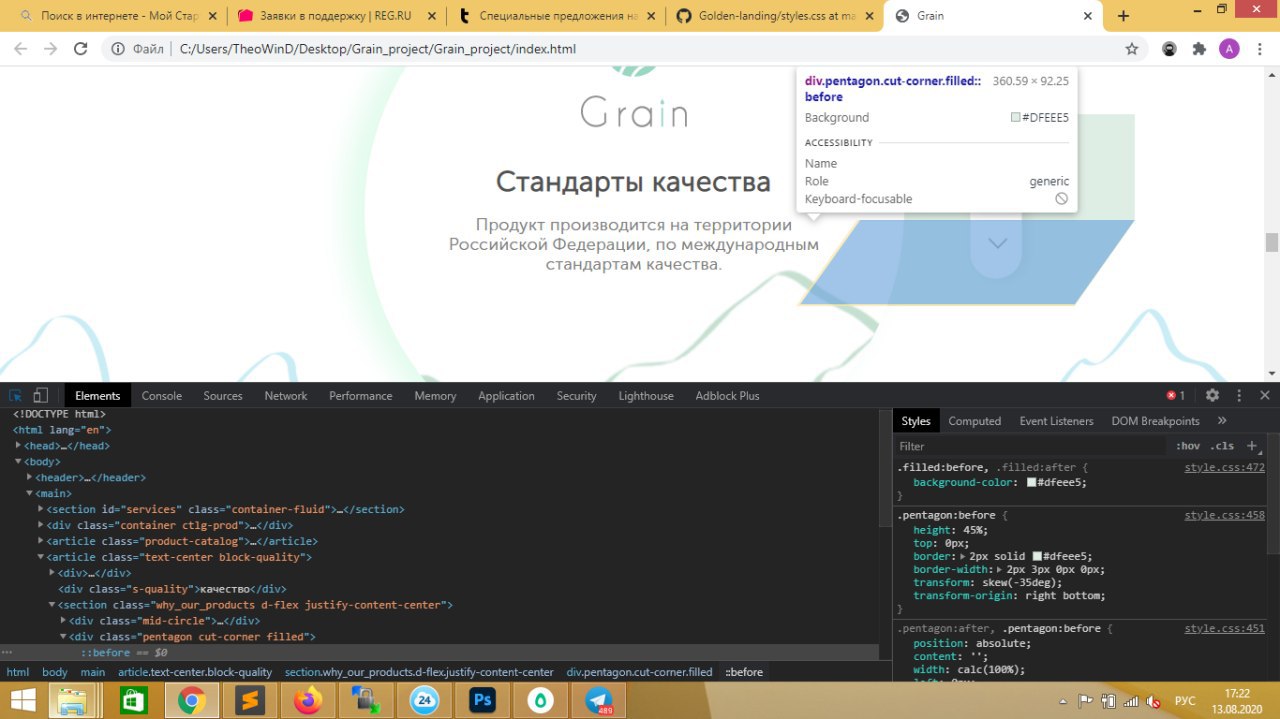Open File Explorer from the taskbar
The height and width of the screenshot is (719, 1280).
74,701
